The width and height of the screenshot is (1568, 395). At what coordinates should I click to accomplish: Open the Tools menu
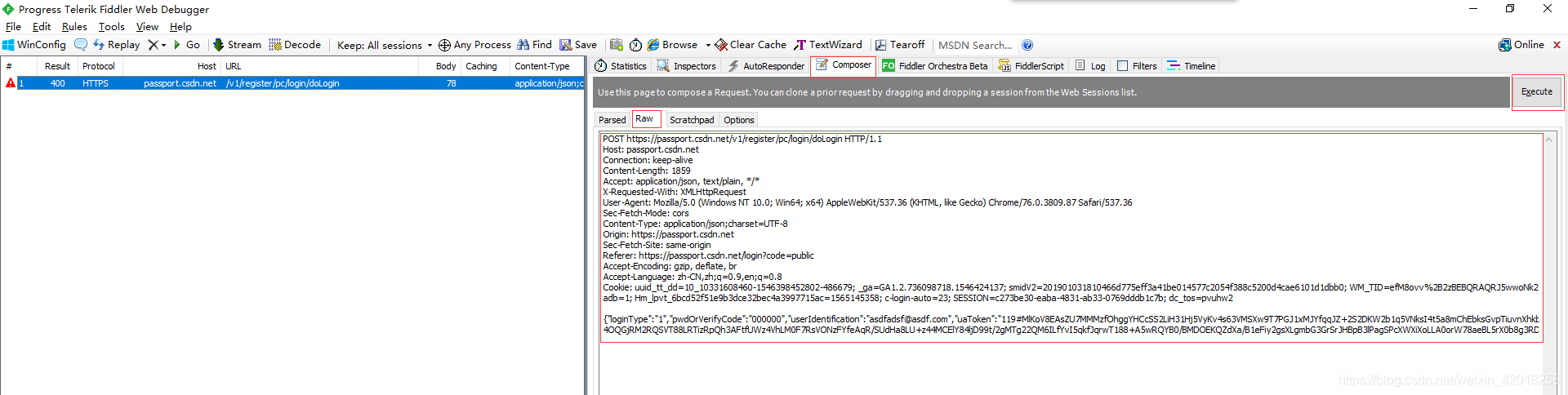point(112,27)
